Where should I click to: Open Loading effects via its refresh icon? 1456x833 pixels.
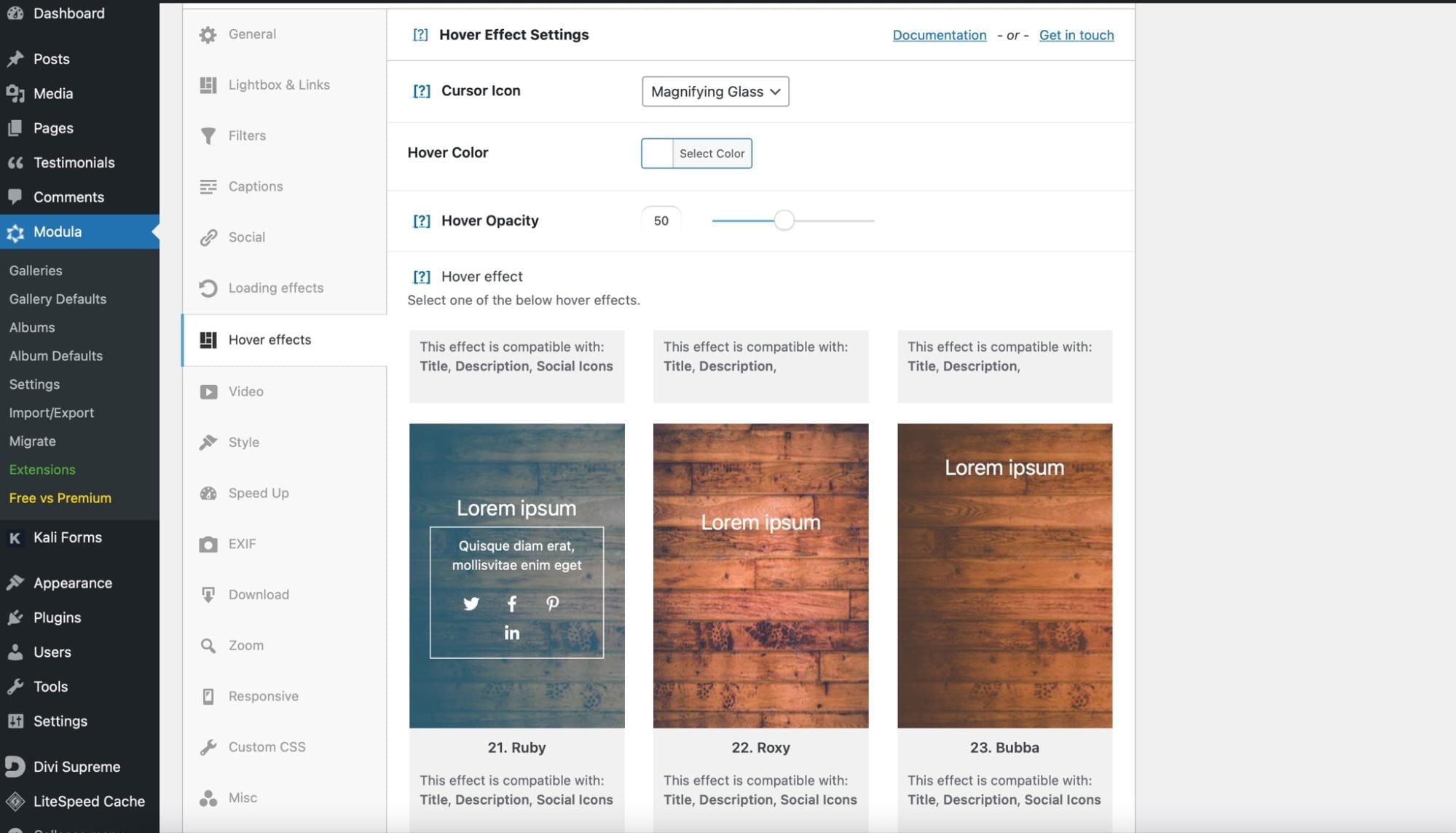[208, 288]
